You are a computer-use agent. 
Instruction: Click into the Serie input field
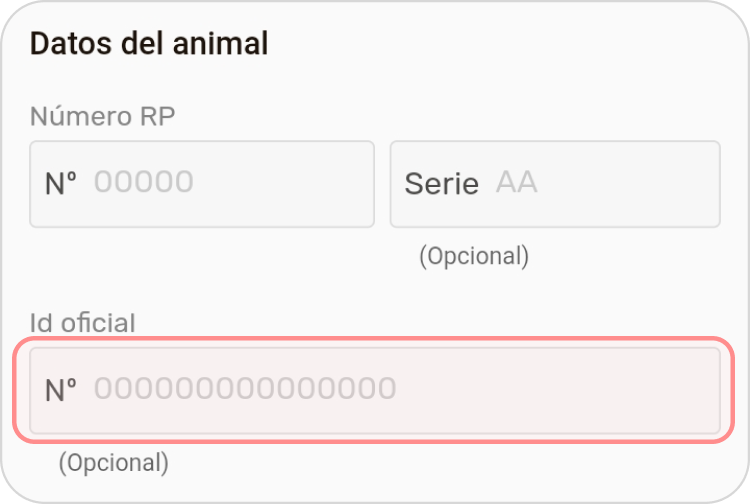click(555, 184)
